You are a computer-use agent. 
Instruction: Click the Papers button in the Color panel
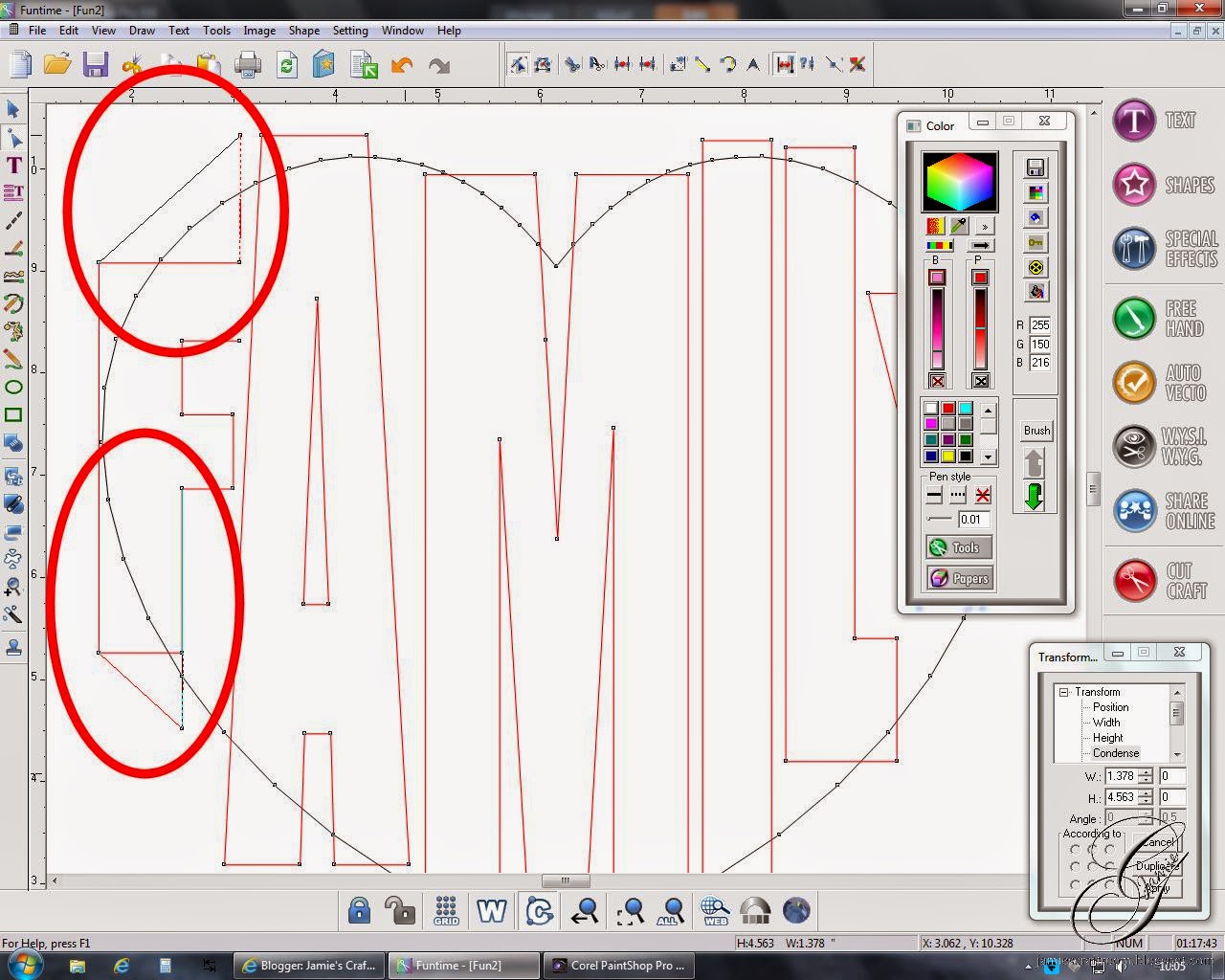click(959, 578)
